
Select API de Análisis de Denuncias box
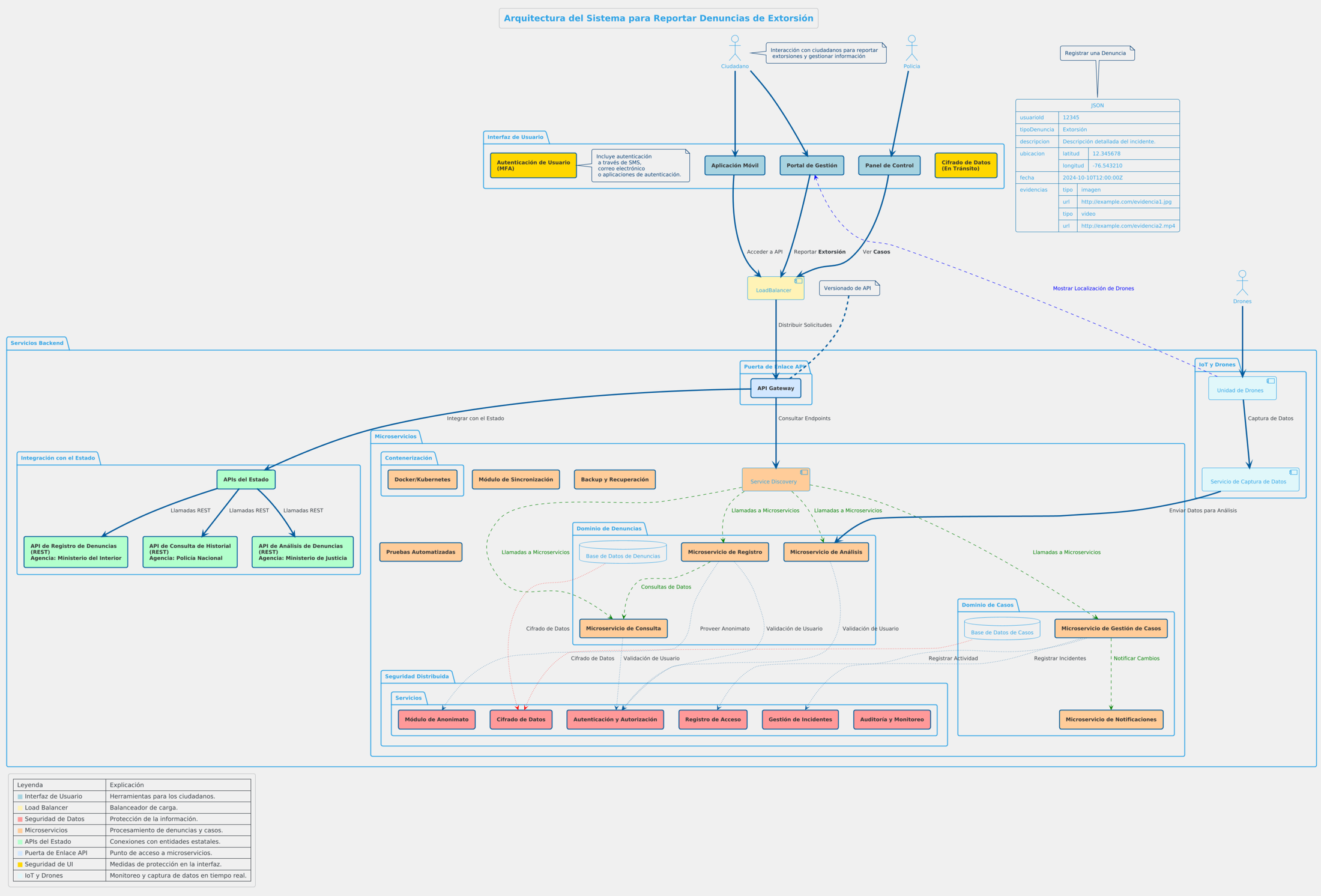pos(303,552)
